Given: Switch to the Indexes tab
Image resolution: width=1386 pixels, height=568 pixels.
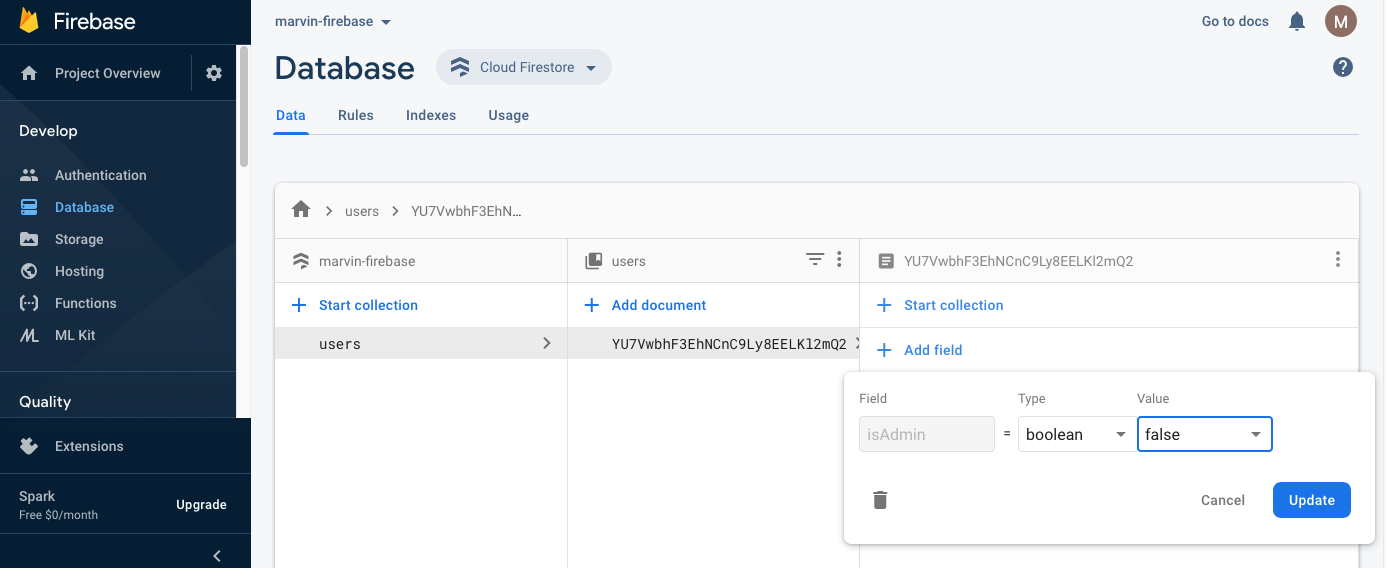Looking at the screenshot, I should [431, 116].
